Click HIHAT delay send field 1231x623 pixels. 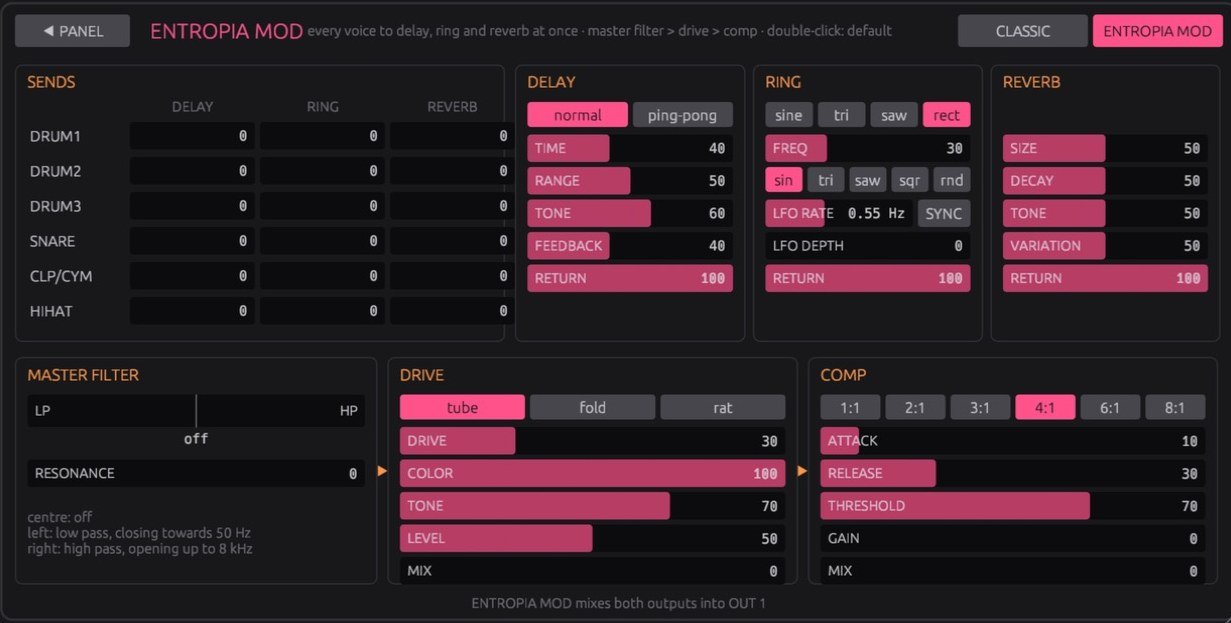click(x=192, y=311)
